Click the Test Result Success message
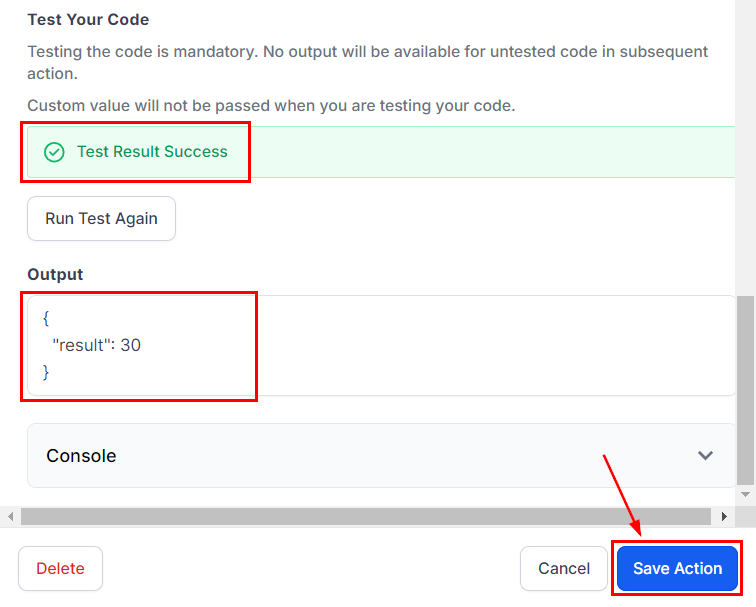This screenshot has height=607, width=756. point(152,152)
